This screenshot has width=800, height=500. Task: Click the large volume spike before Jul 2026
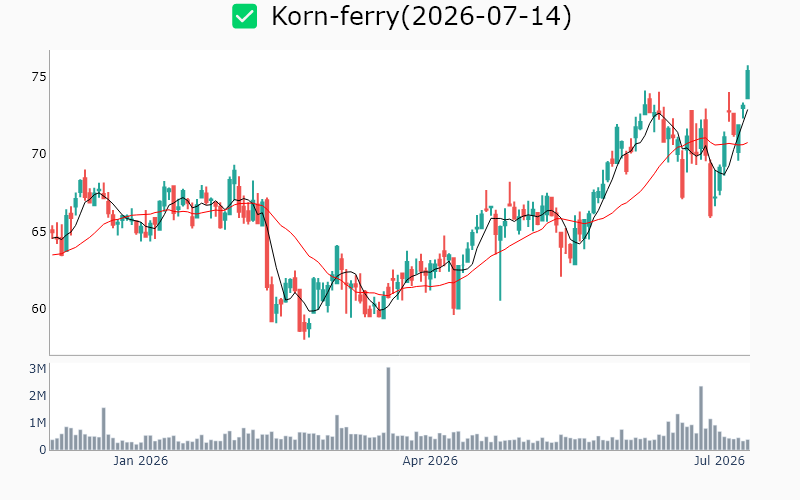tap(701, 418)
